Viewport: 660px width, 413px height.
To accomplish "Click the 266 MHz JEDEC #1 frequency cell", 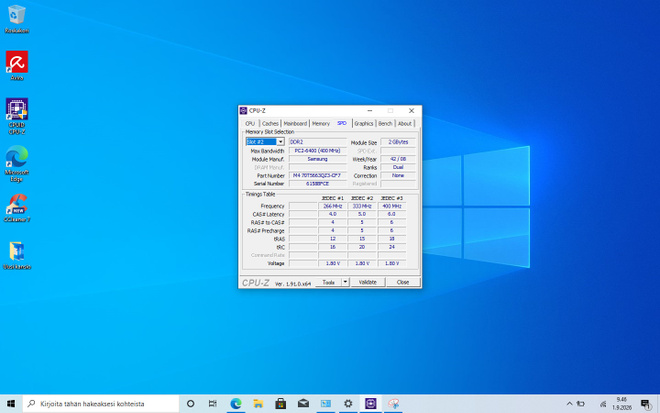I will tap(333, 206).
